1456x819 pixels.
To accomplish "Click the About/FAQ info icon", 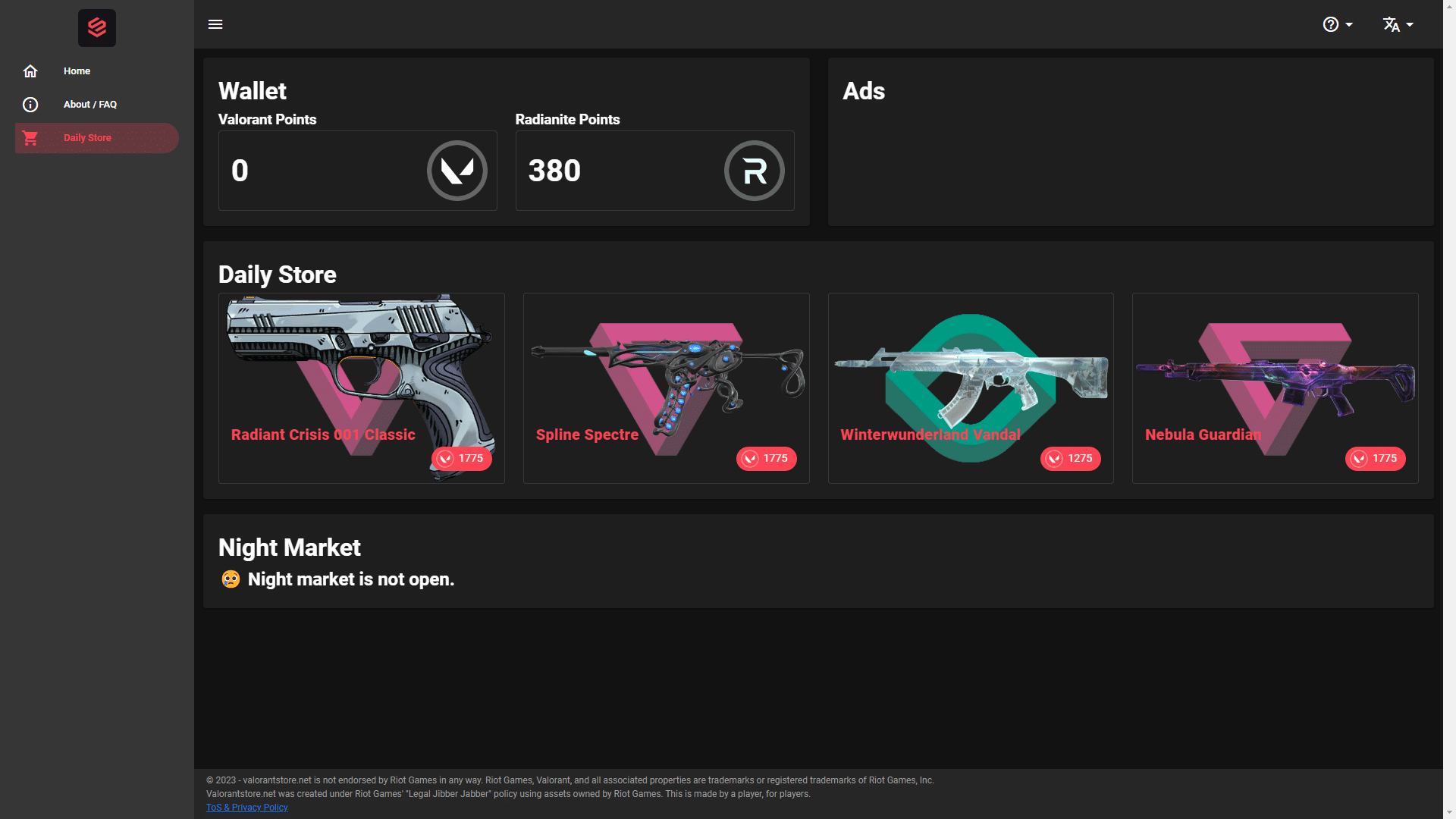I will pos(30,104).
